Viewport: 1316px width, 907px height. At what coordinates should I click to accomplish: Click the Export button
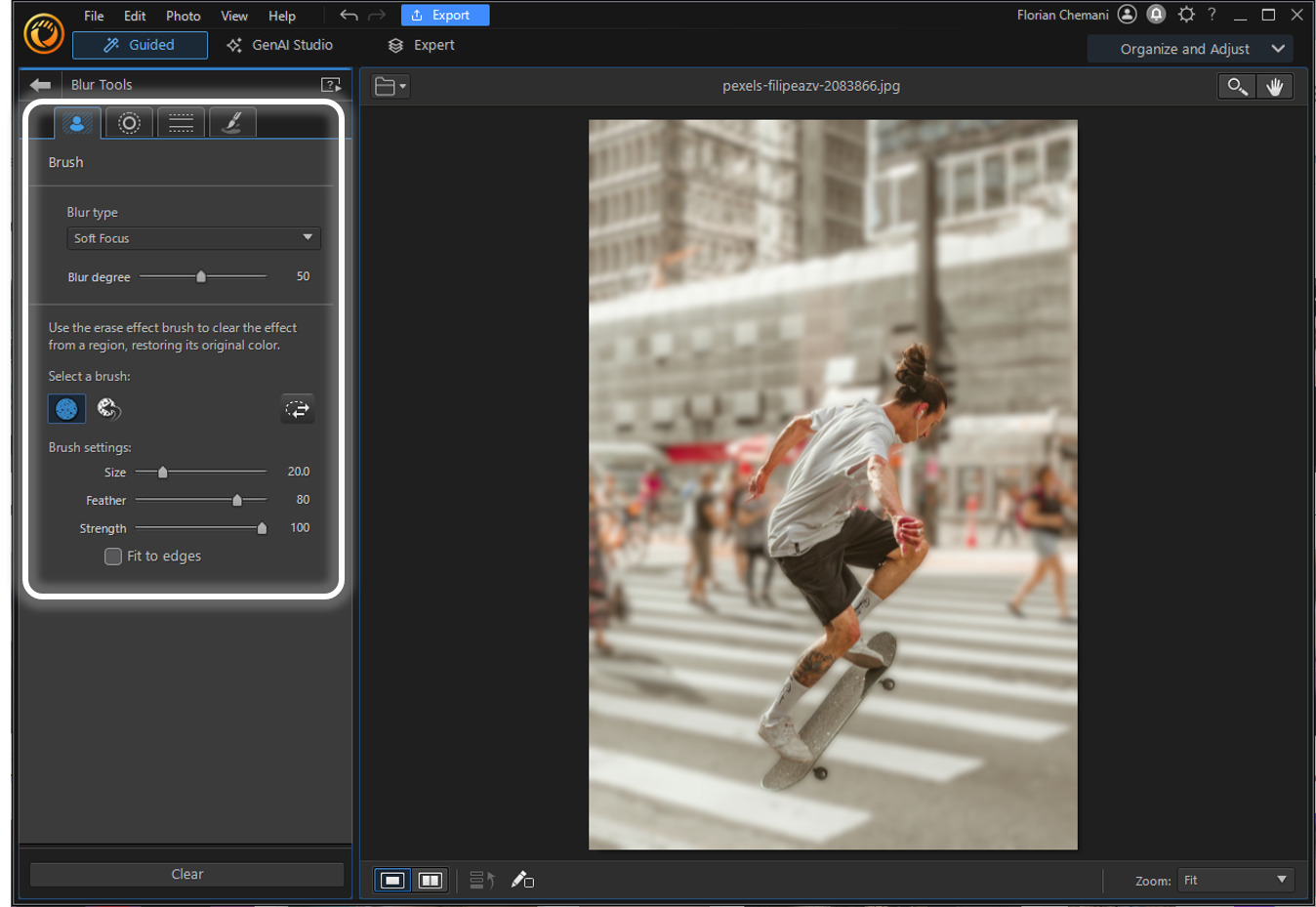(444, 15)
